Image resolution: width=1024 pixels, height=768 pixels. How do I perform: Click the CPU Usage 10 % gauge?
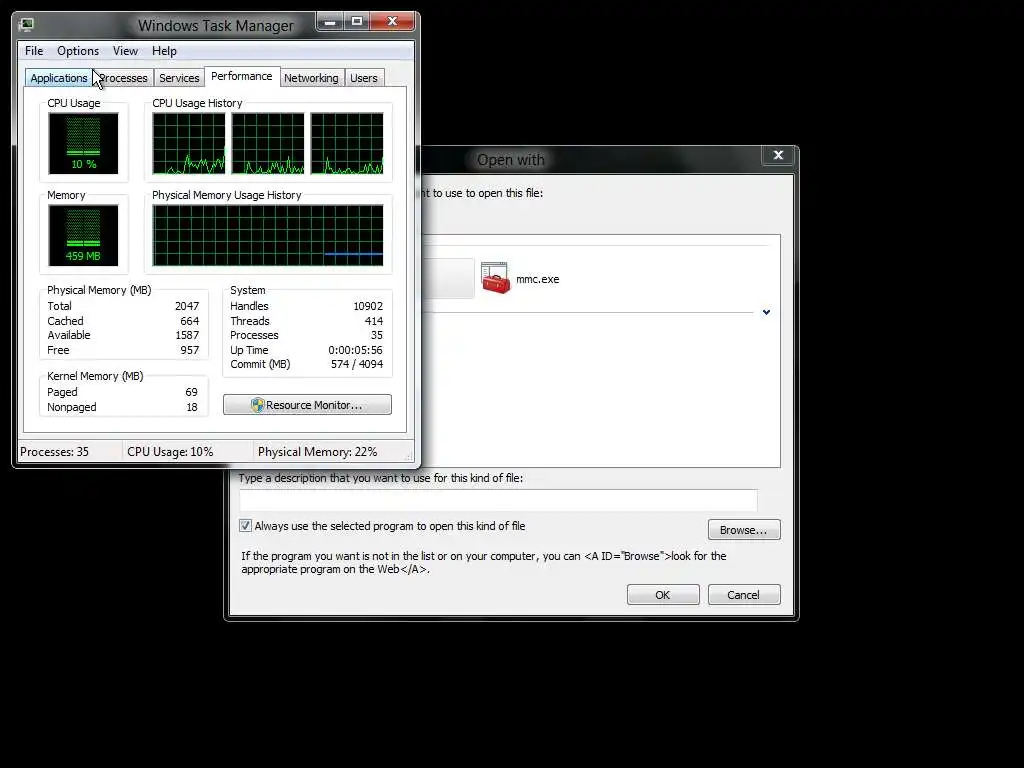[x=83, y=143]
